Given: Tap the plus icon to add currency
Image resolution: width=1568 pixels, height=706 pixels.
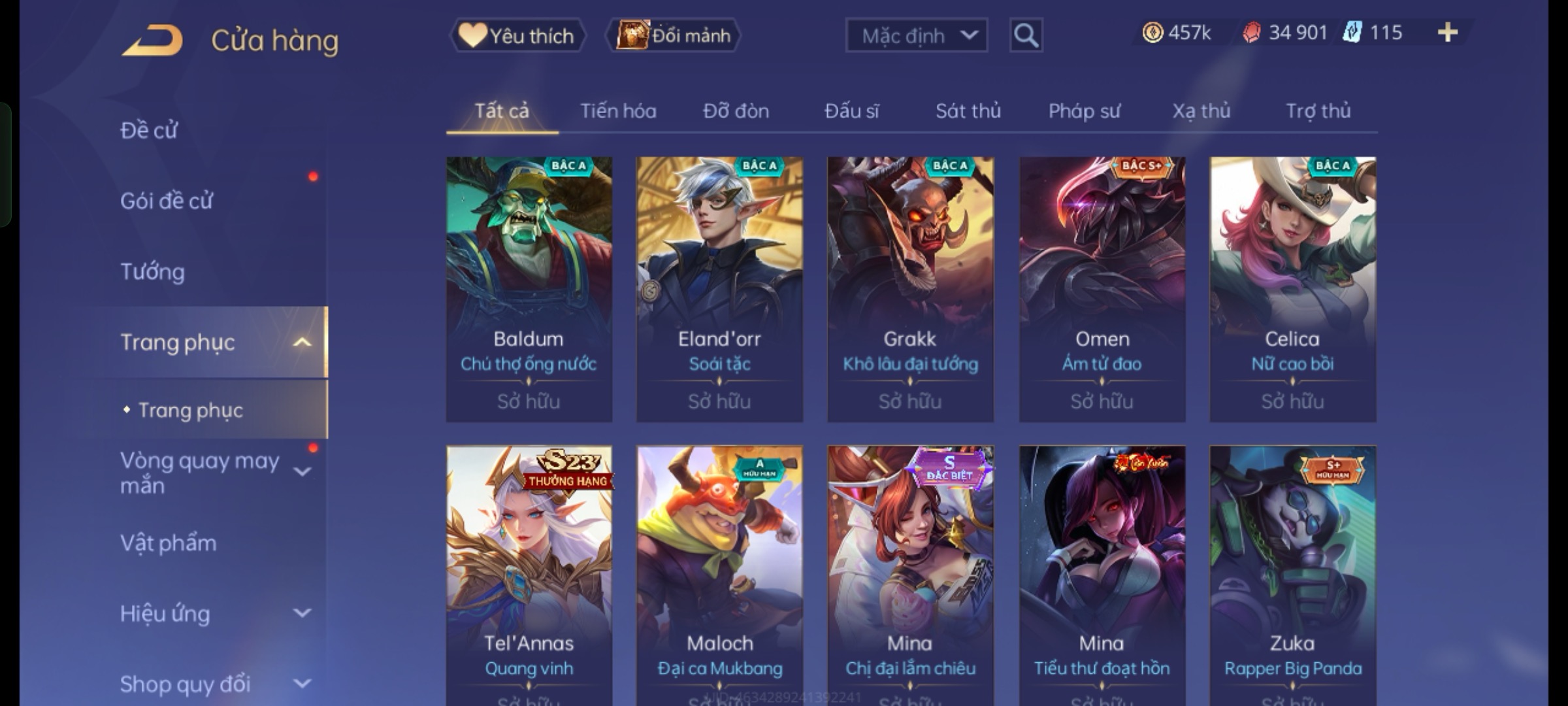Looking at the screenshot, I should point(1448,32).
